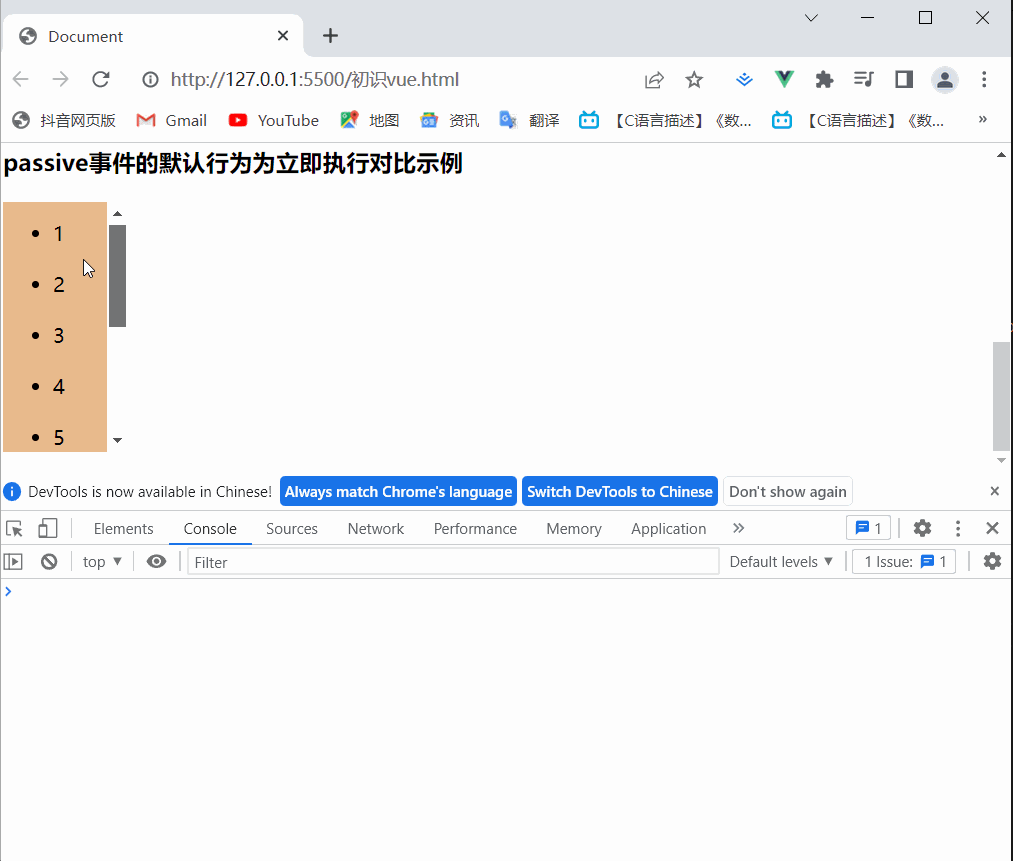Click the Vue Devtools extension icon
Image resolution: width=1013 pixels, height=861 pixels.
(784, 79)
